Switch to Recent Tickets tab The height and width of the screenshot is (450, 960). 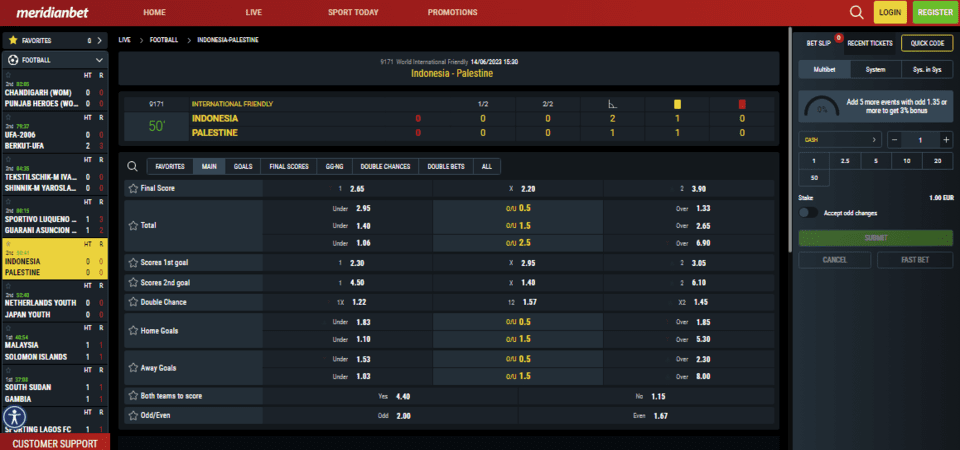tap(870, 43)
